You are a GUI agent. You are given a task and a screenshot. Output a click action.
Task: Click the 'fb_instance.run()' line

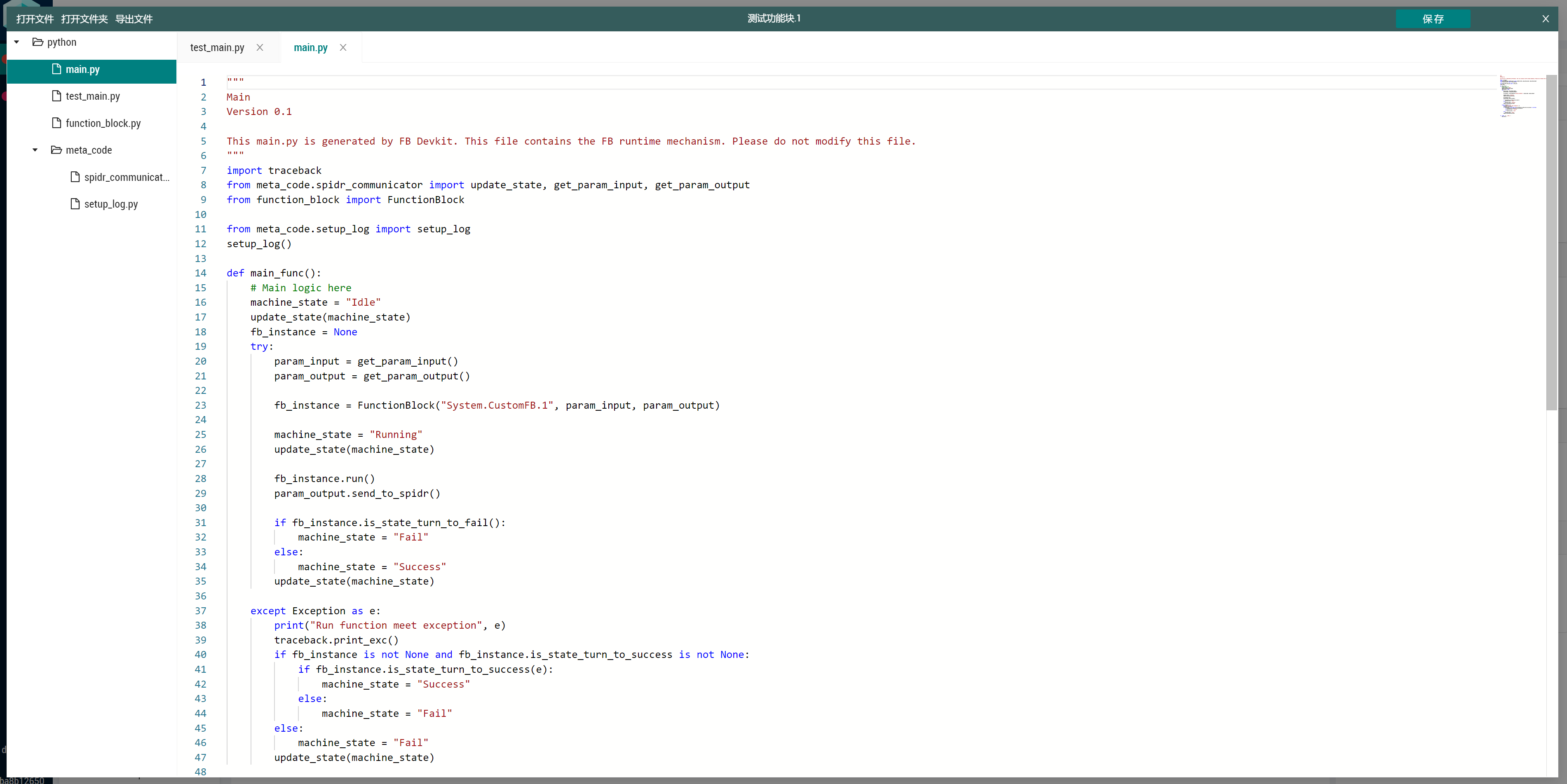pos(324,479)
